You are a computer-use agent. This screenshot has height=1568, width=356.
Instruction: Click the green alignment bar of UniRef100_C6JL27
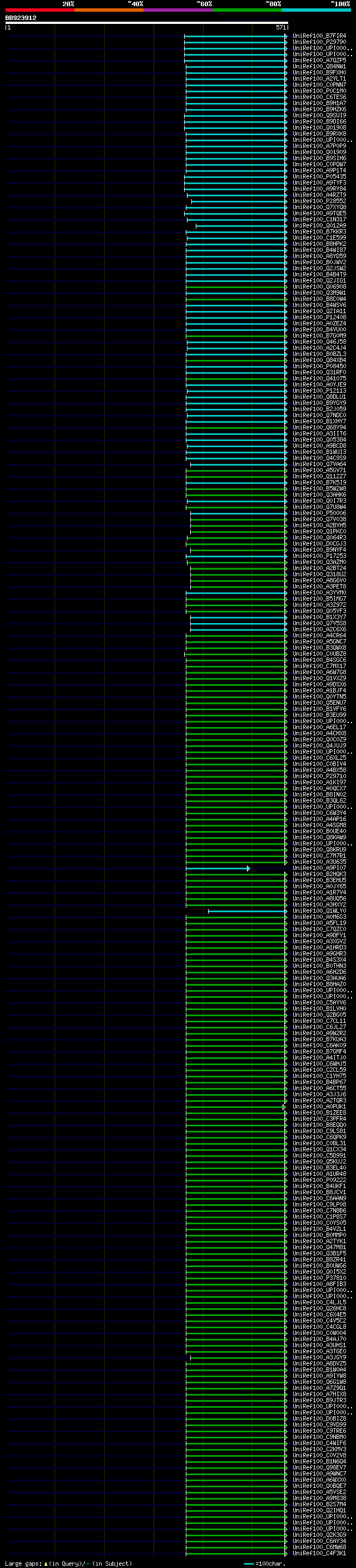pyautogui.click(x=237, y=1027)
